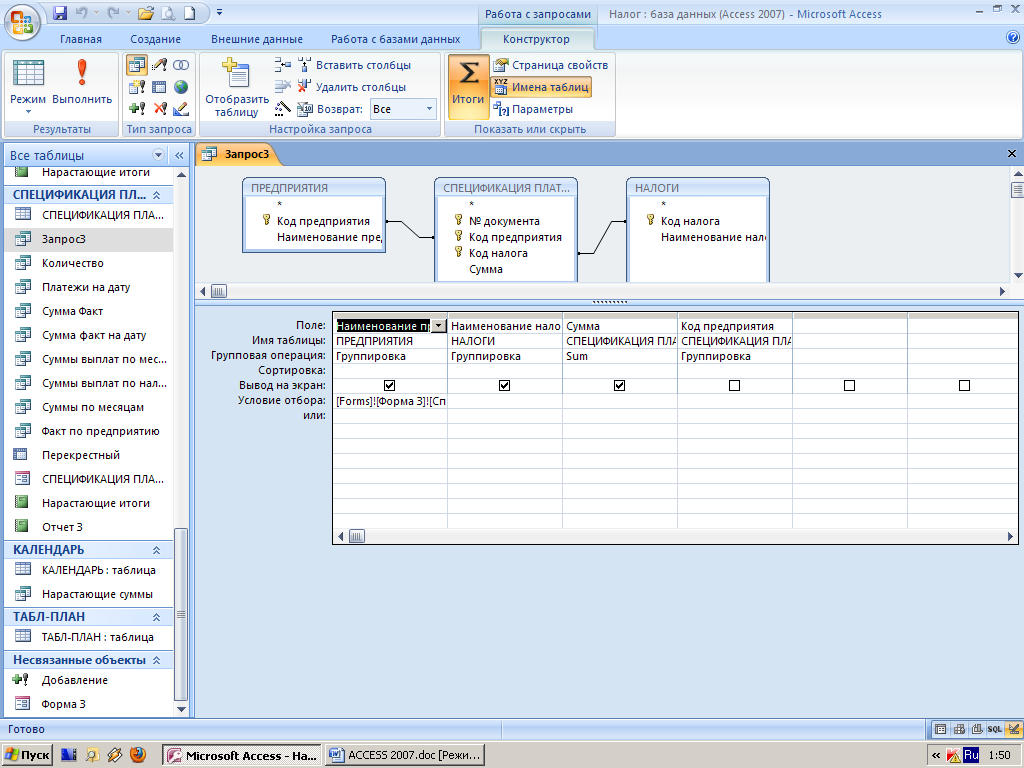The height and width of the screenshot is (768, 1024).
Task: Click the Sum cell in Групповая операция row
Action: point(620,356)
